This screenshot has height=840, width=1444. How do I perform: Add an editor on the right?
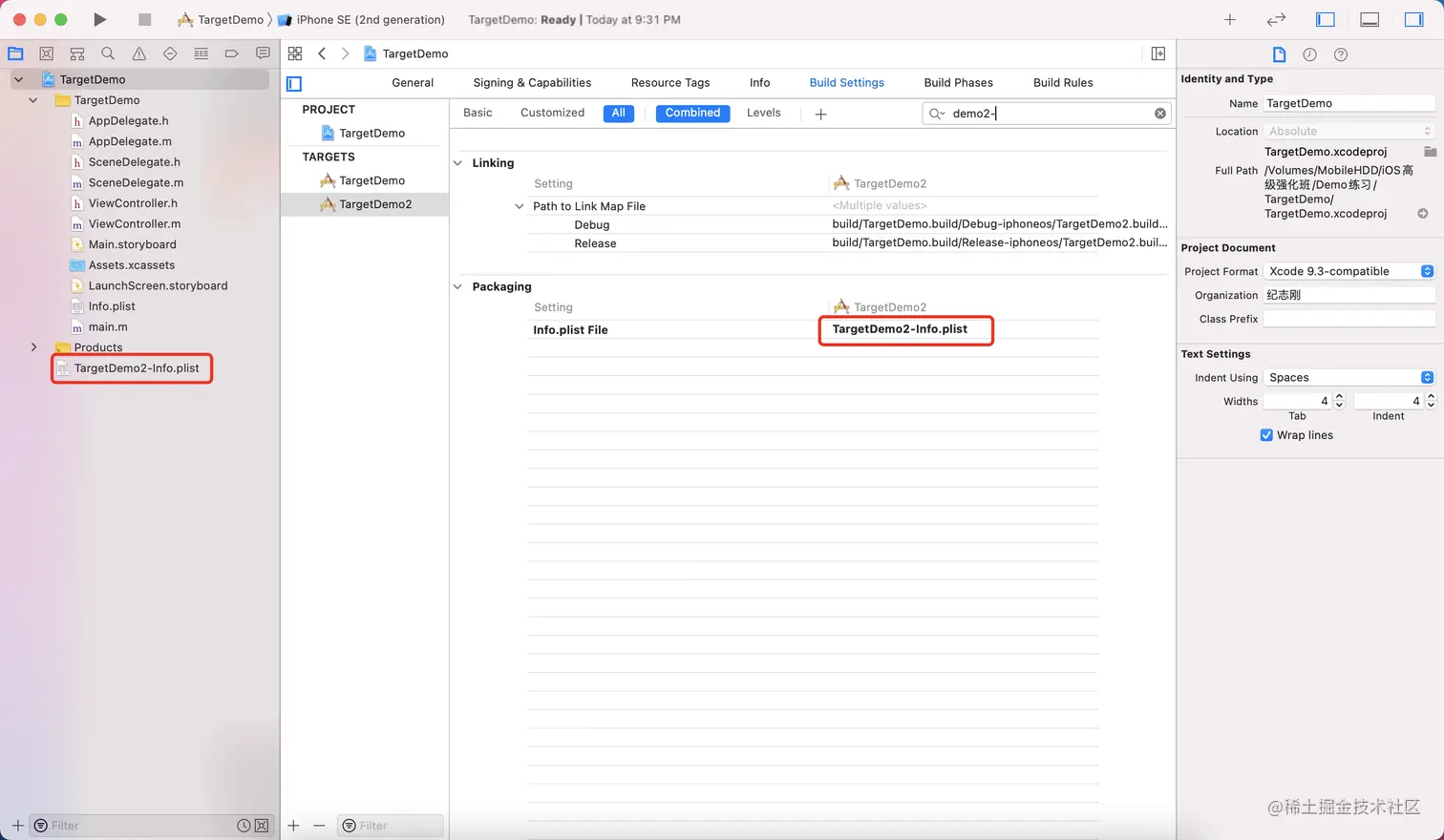(x=1158, y=53)
